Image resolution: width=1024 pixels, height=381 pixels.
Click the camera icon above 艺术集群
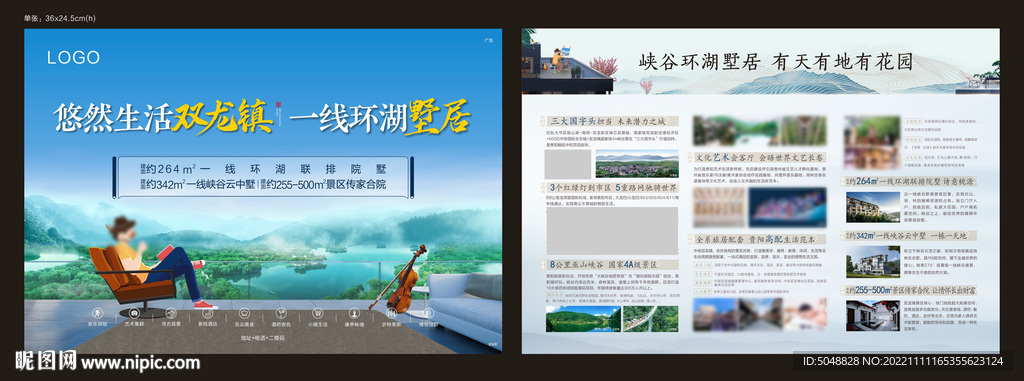134,313
